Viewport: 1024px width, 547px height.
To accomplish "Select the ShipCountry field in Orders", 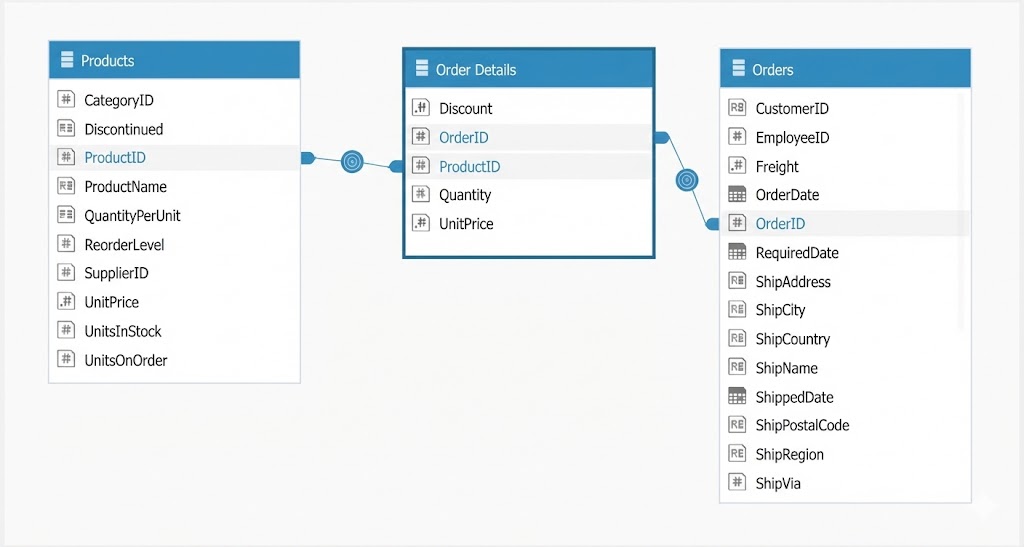I will tap(792, 339).
